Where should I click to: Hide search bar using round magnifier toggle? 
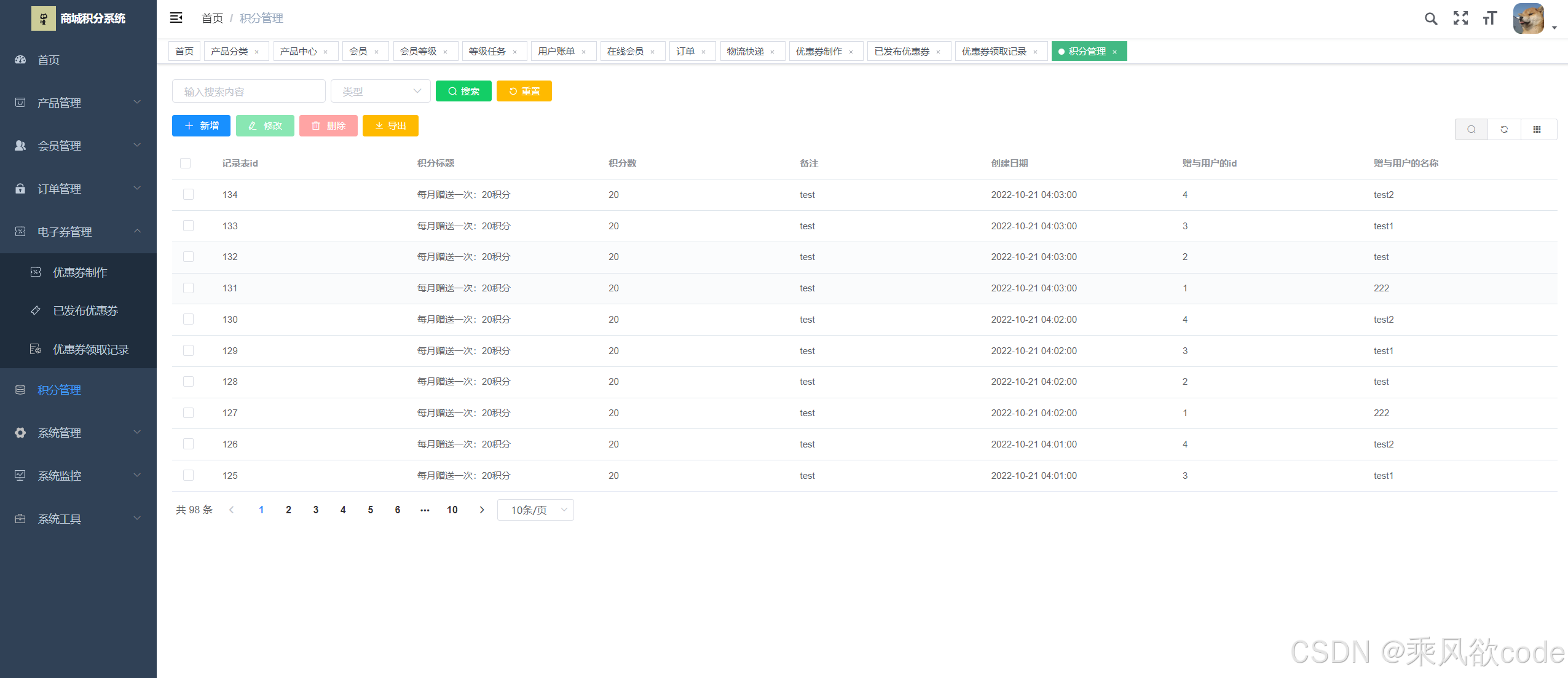tap(1471, 129)
